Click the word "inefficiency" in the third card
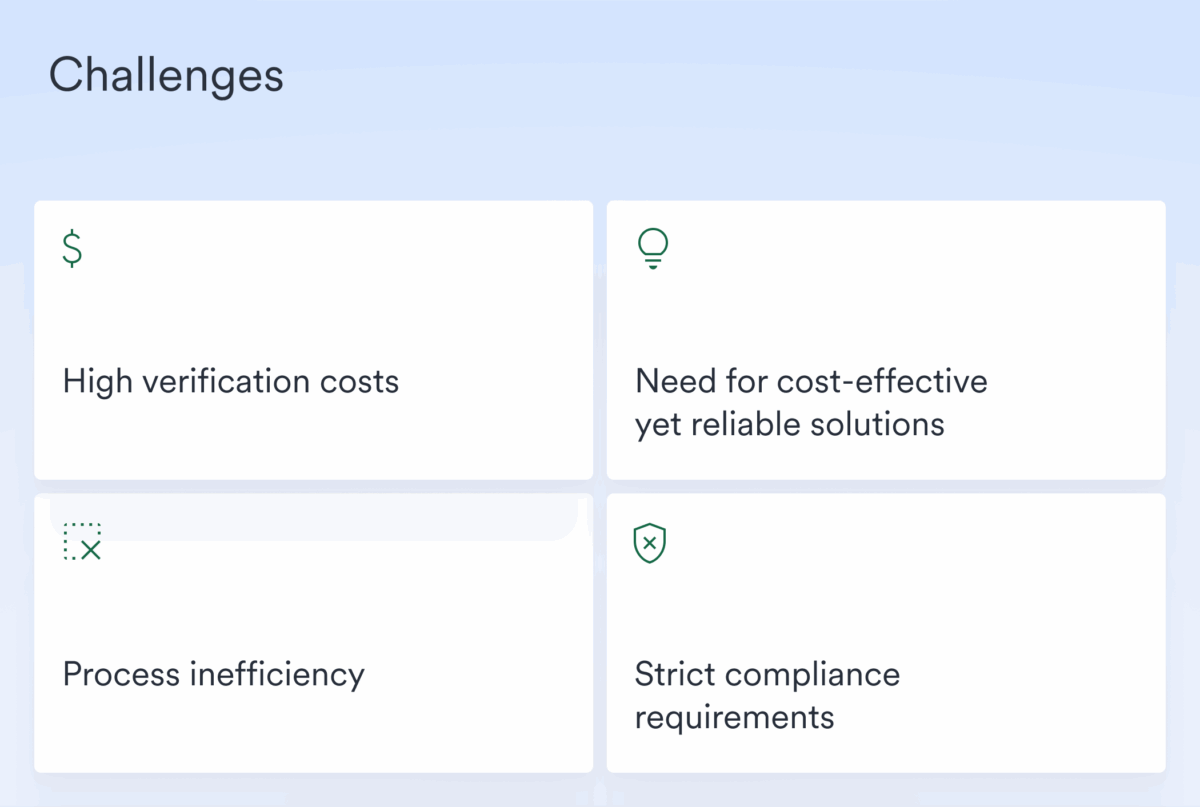The height and width of the screenshot is (807, 1200). pos(277,674)
